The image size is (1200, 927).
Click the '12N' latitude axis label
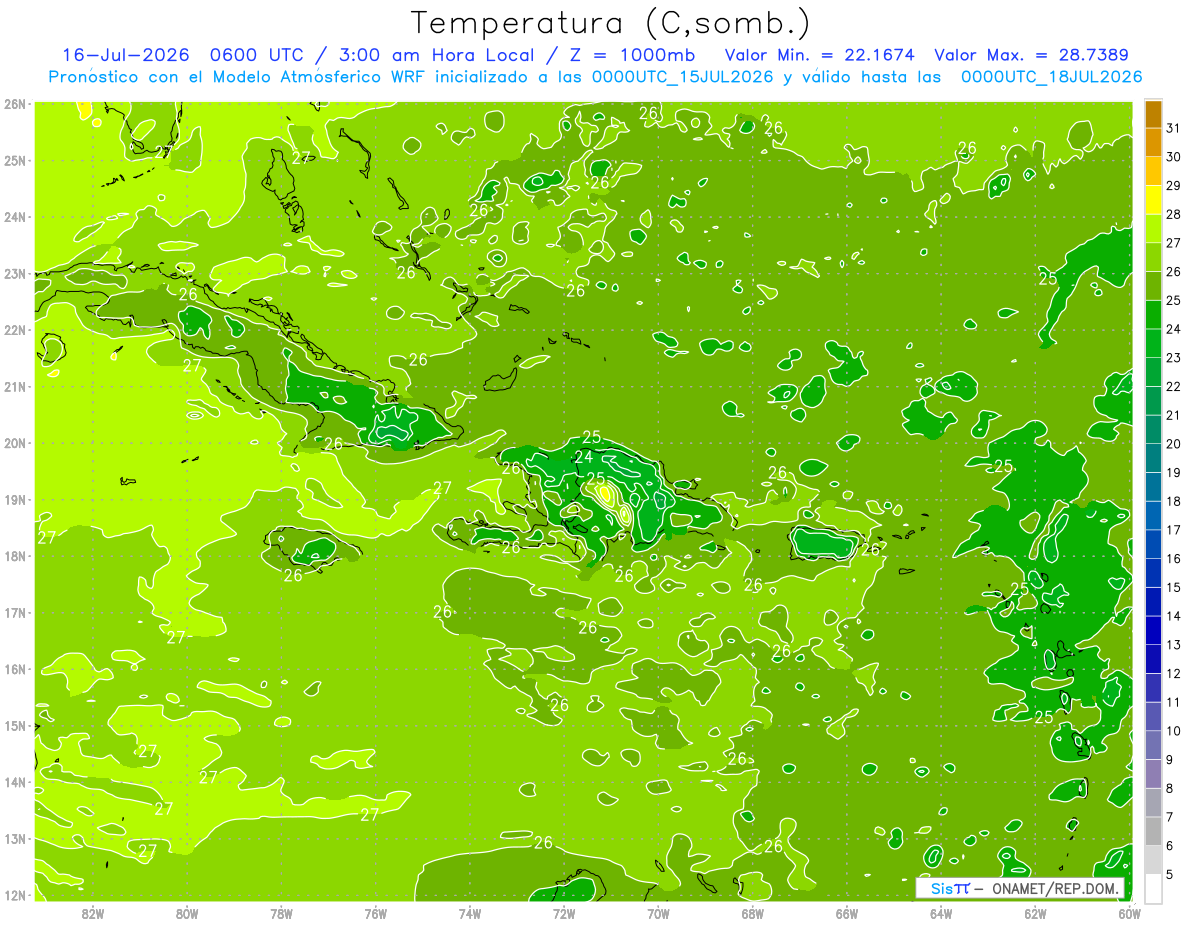[15, 894]
